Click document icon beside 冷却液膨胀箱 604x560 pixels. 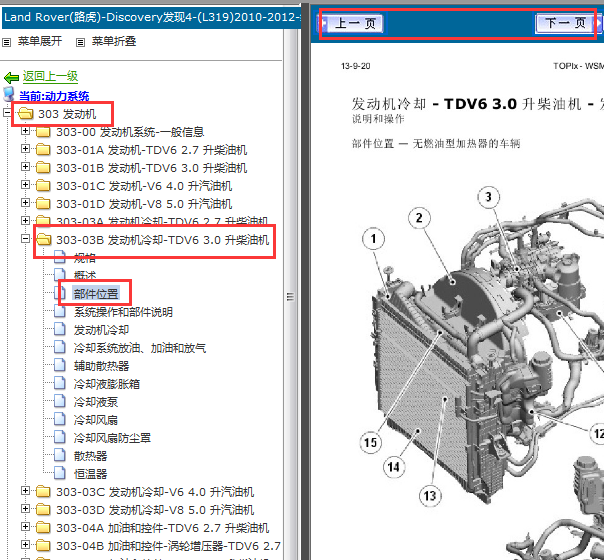[x=60, y=383]
